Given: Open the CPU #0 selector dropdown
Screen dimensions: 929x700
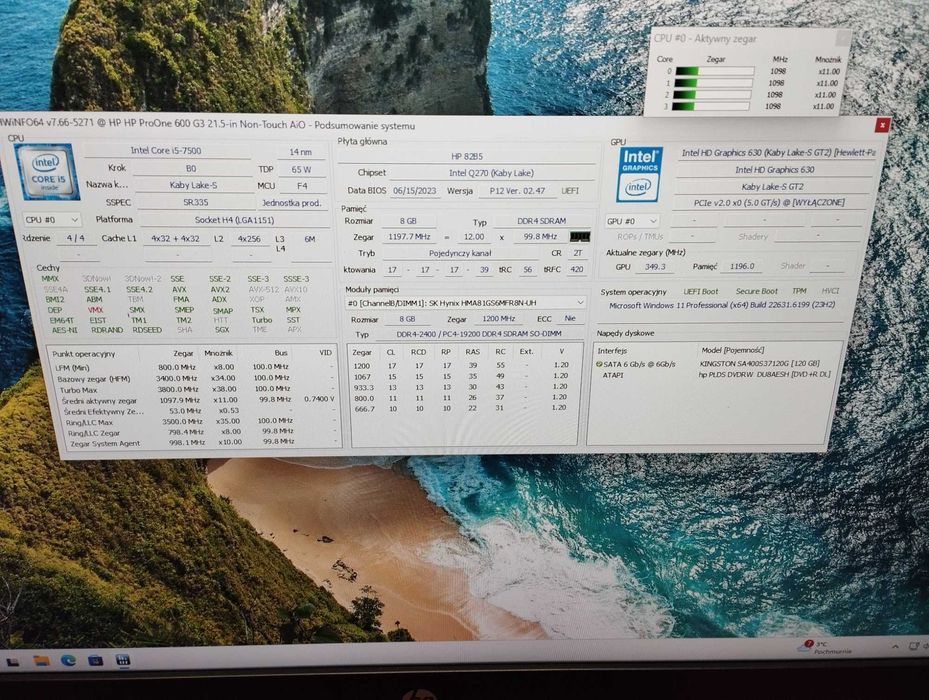Looking at the screenshot, I should 52,220.
